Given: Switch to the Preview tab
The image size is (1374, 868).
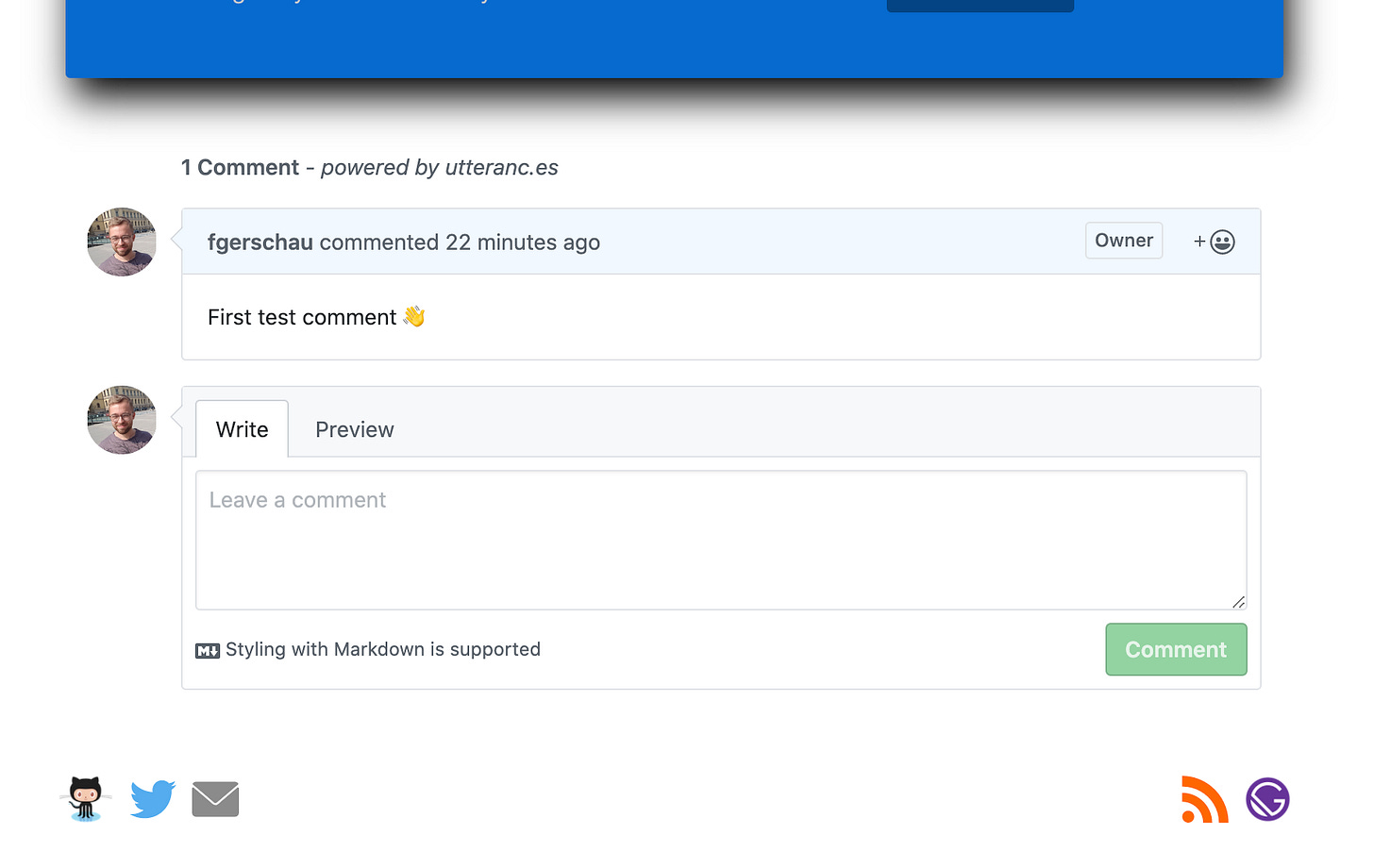Looking at the screenshot, I should [x=354, y=430].
